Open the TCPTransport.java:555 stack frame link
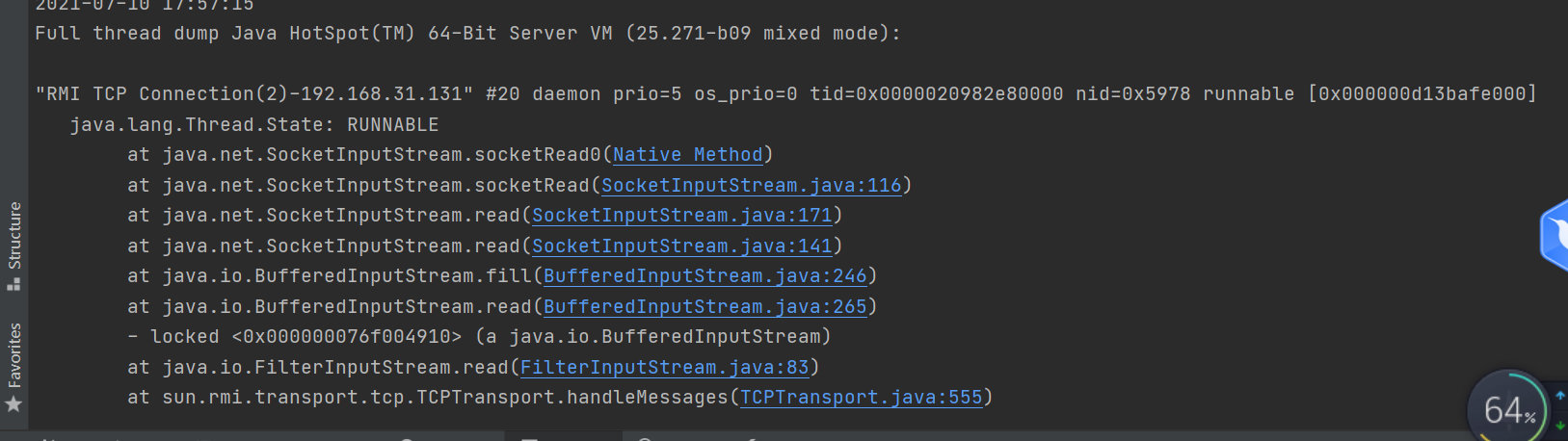1568x441 pixels. point(861,398)
